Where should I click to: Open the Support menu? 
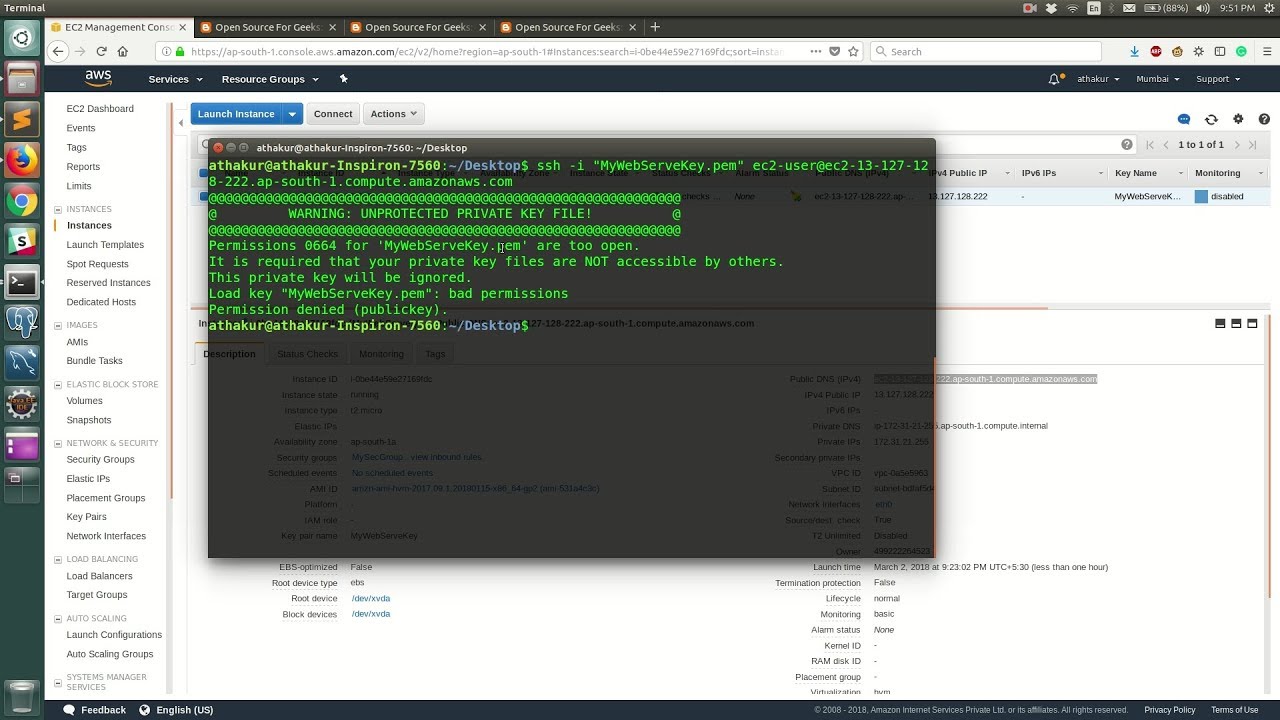coord(1218,79)
